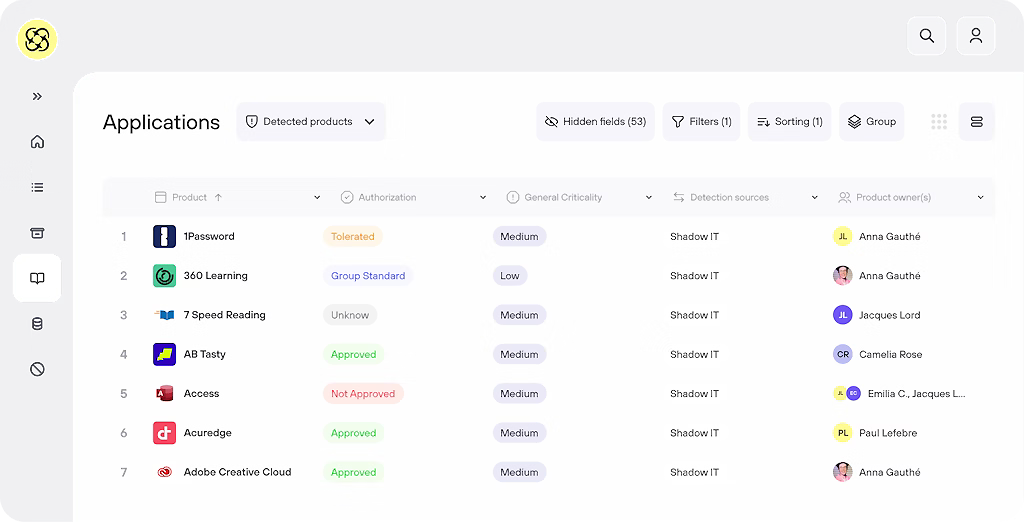Click the Tolerated authorization tag
This screenshot has height=522, width=1024.
(x=353, y=237)
